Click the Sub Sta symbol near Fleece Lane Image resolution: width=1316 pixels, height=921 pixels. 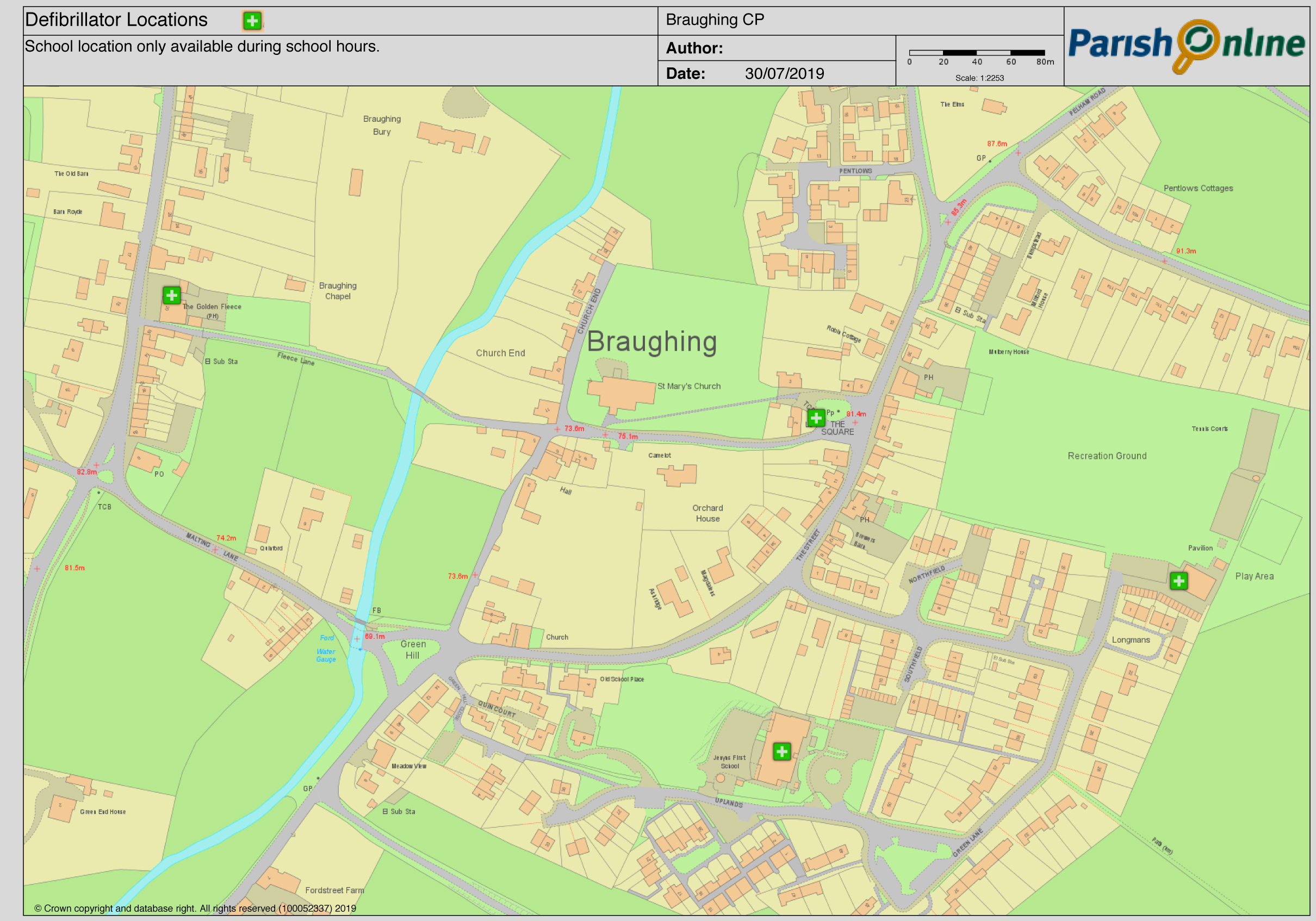coord(208,361)
